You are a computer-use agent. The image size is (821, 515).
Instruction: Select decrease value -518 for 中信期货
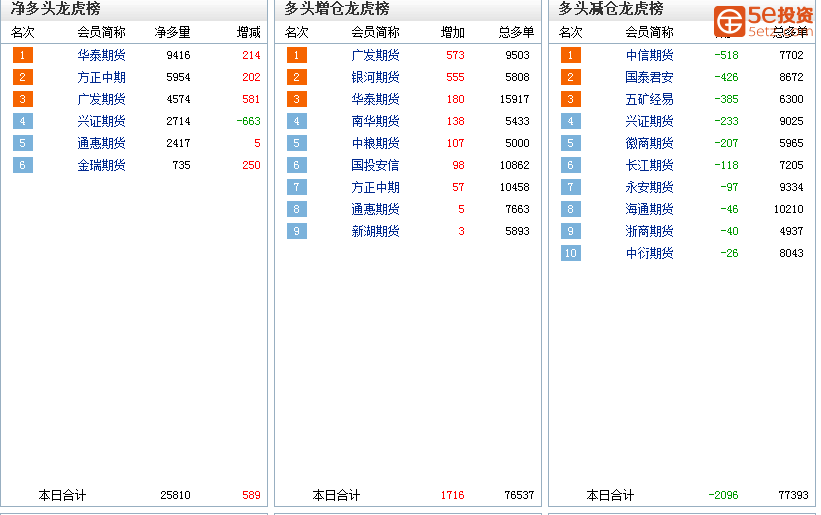point(726,55)
